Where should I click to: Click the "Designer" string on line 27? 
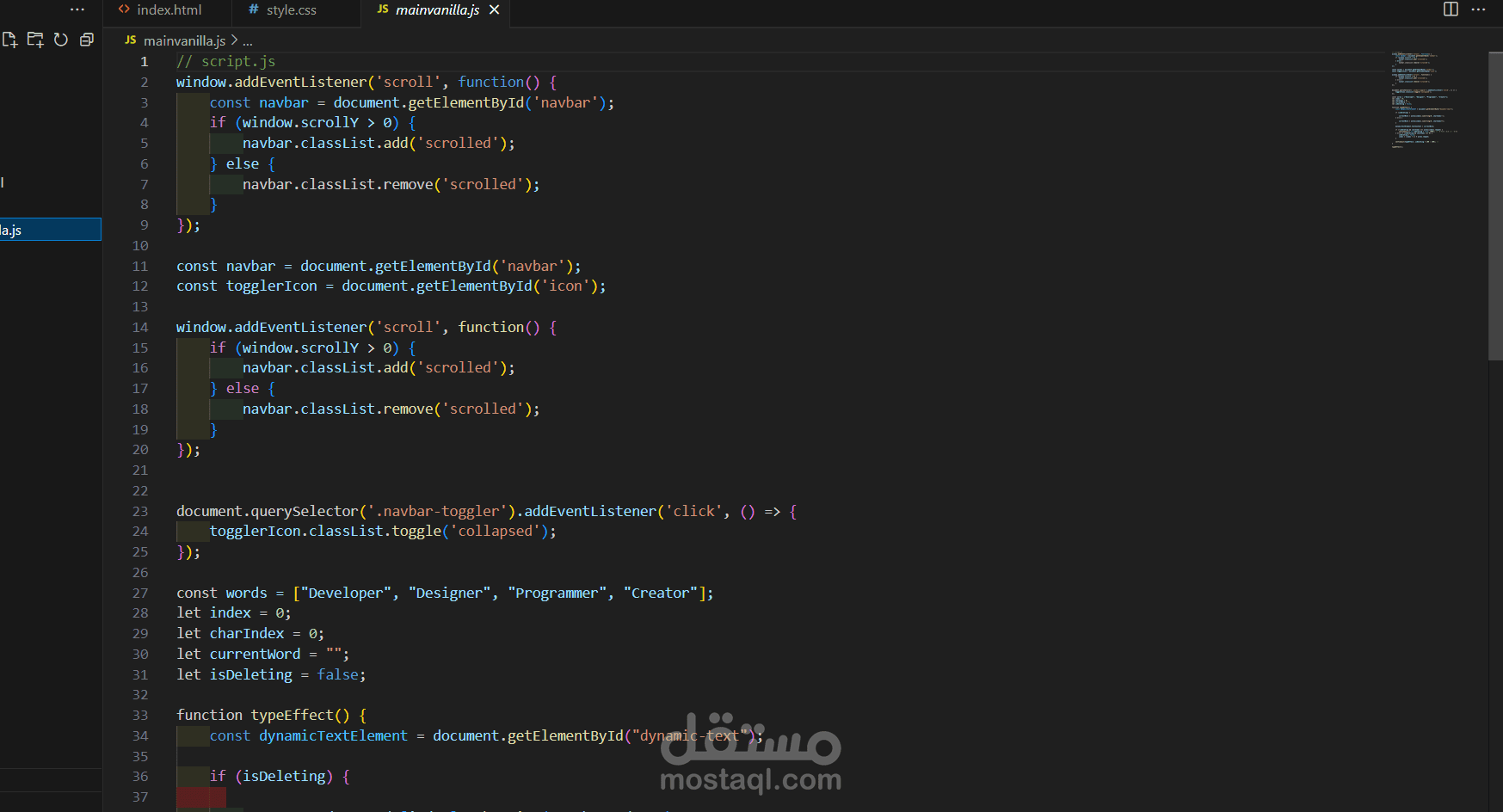(450, 593)
